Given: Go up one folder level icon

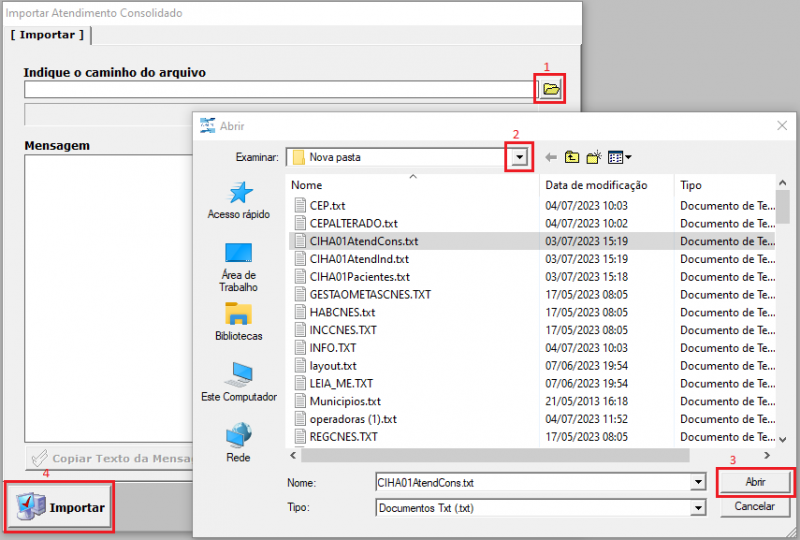Looking at the screenshot, I should pos(572,157).
